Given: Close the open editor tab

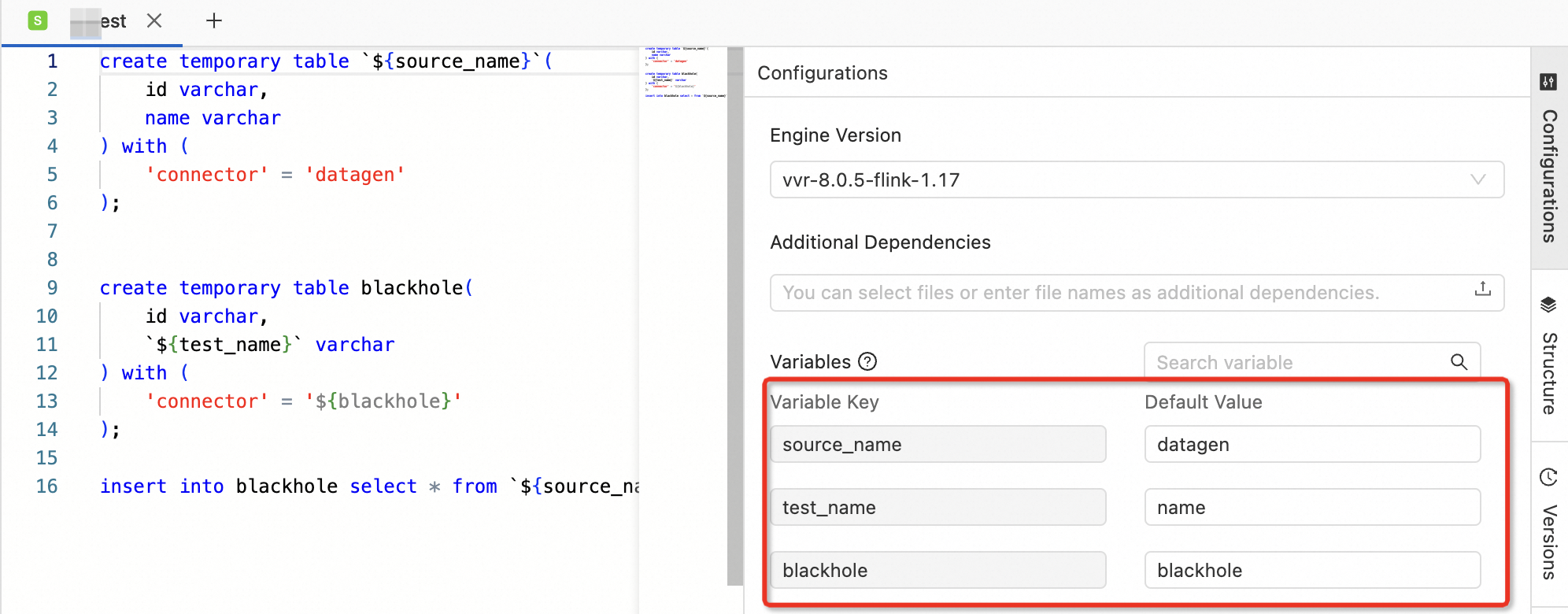Looking at the screenshot, I should coord(154,21).
